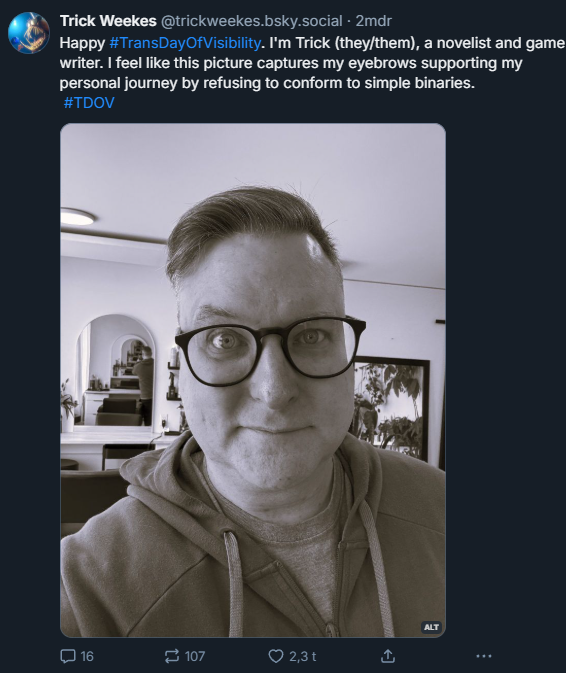Like the post with the heart icon

pyautogui.click(x=276, y=656)
